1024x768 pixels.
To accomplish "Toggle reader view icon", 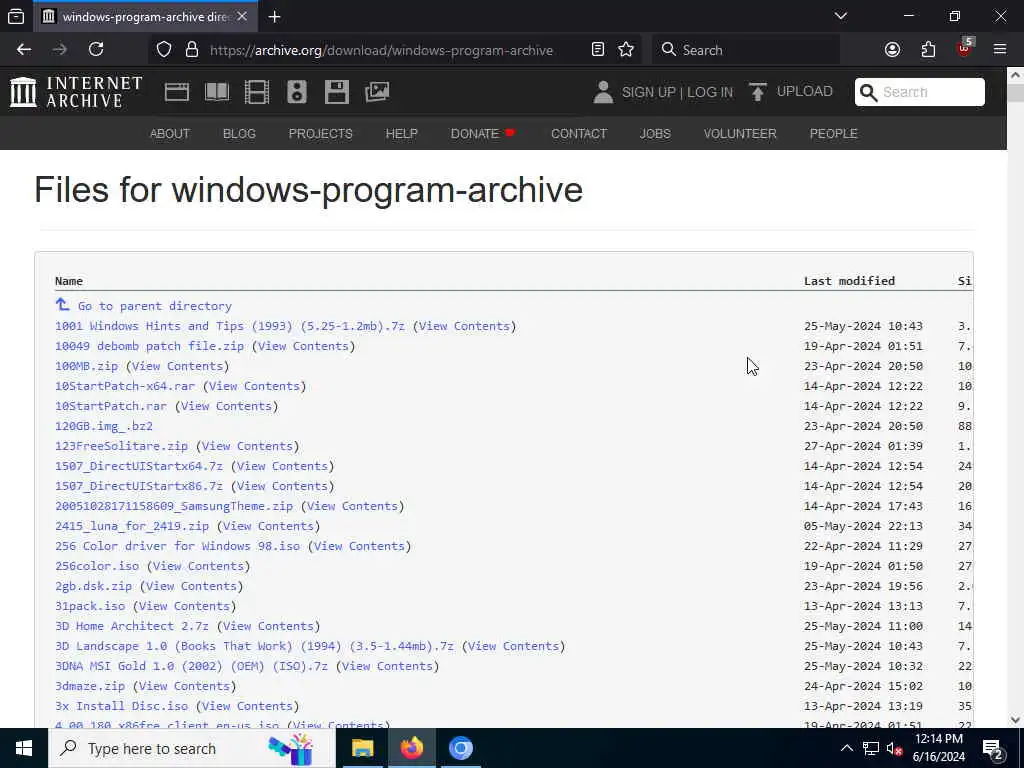I will (598, 50).
